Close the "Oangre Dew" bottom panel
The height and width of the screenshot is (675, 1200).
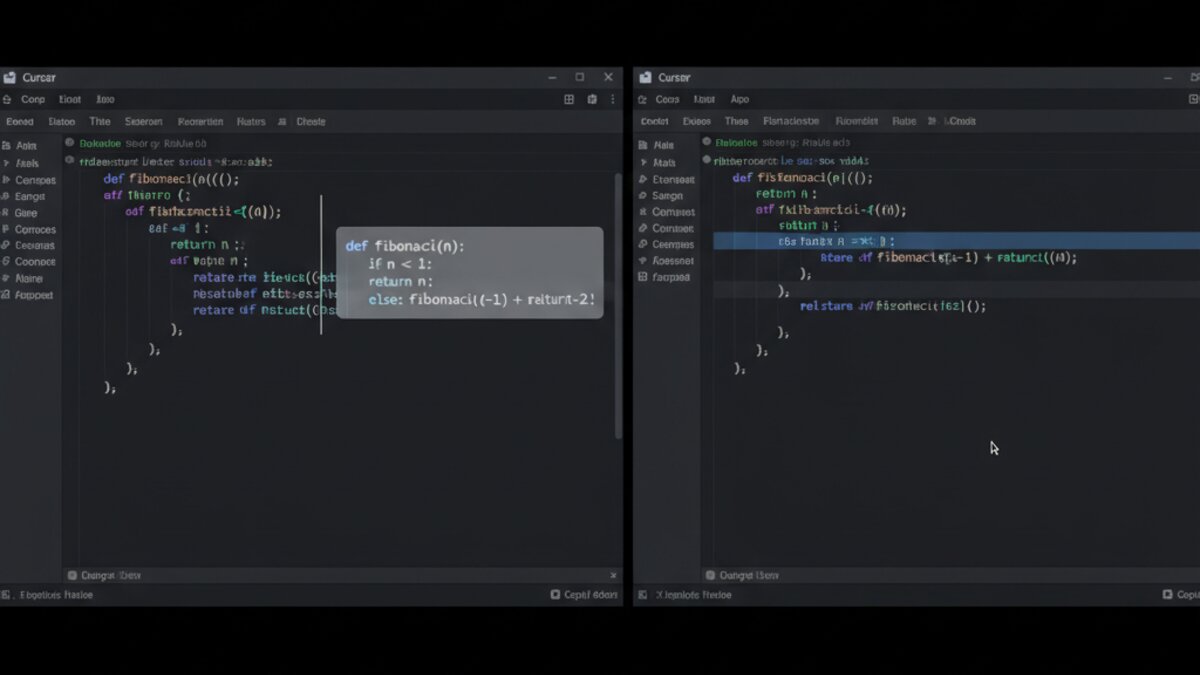pos(614,575)
